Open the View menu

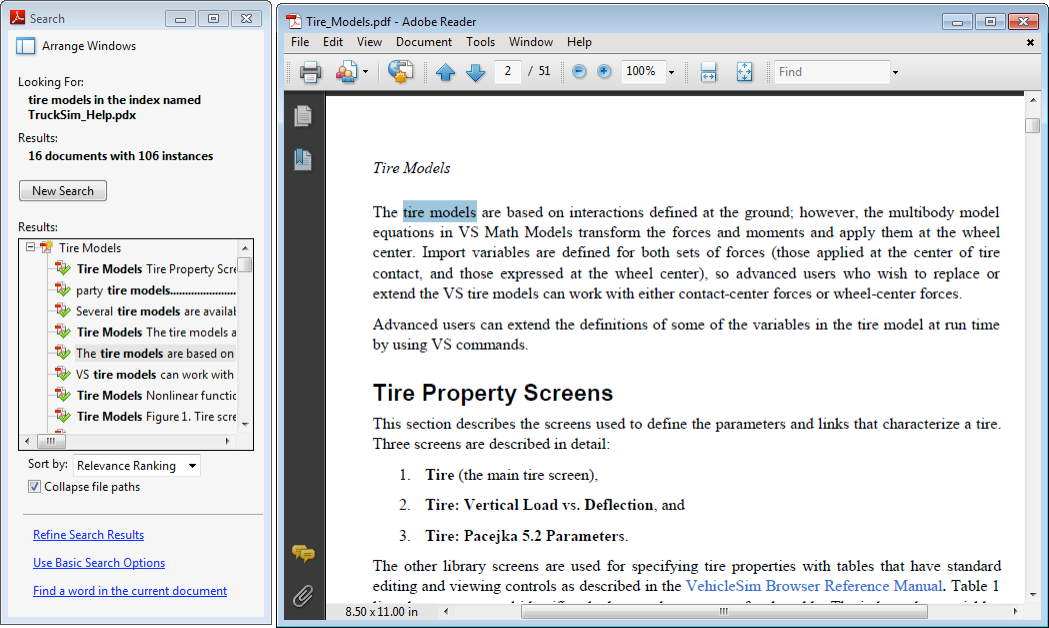tap(369, 42)
